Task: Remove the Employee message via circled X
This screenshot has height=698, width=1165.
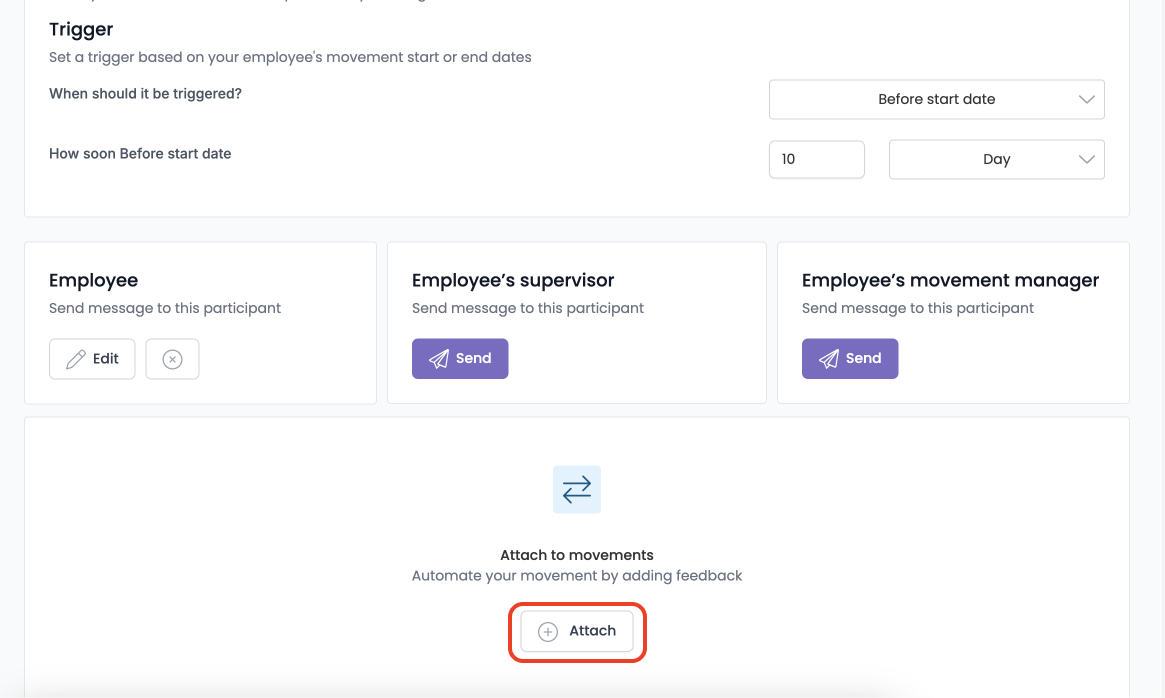Action: tap(172, 359)
